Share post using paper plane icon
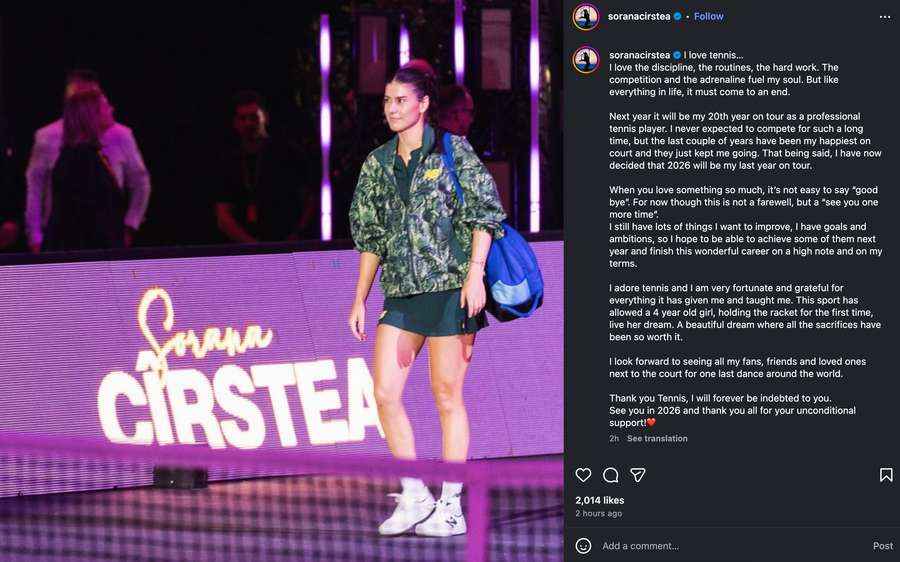Screen dimensions: 900x562 click(x=638, y=475)
